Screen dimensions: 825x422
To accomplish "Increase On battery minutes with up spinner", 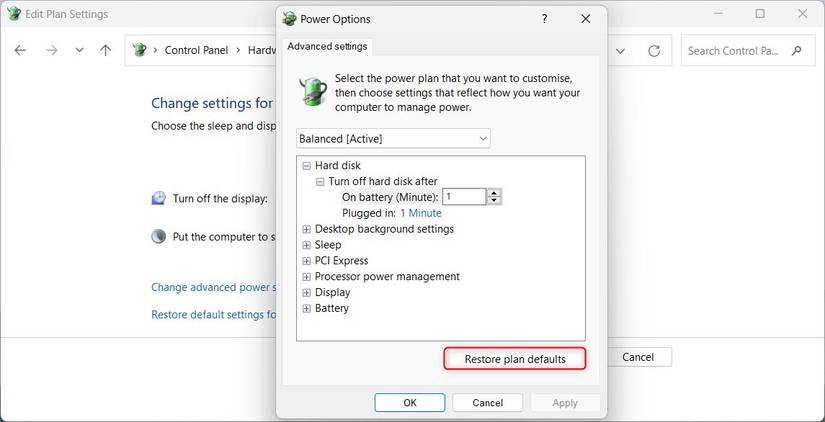I will [x=495, y=193].
